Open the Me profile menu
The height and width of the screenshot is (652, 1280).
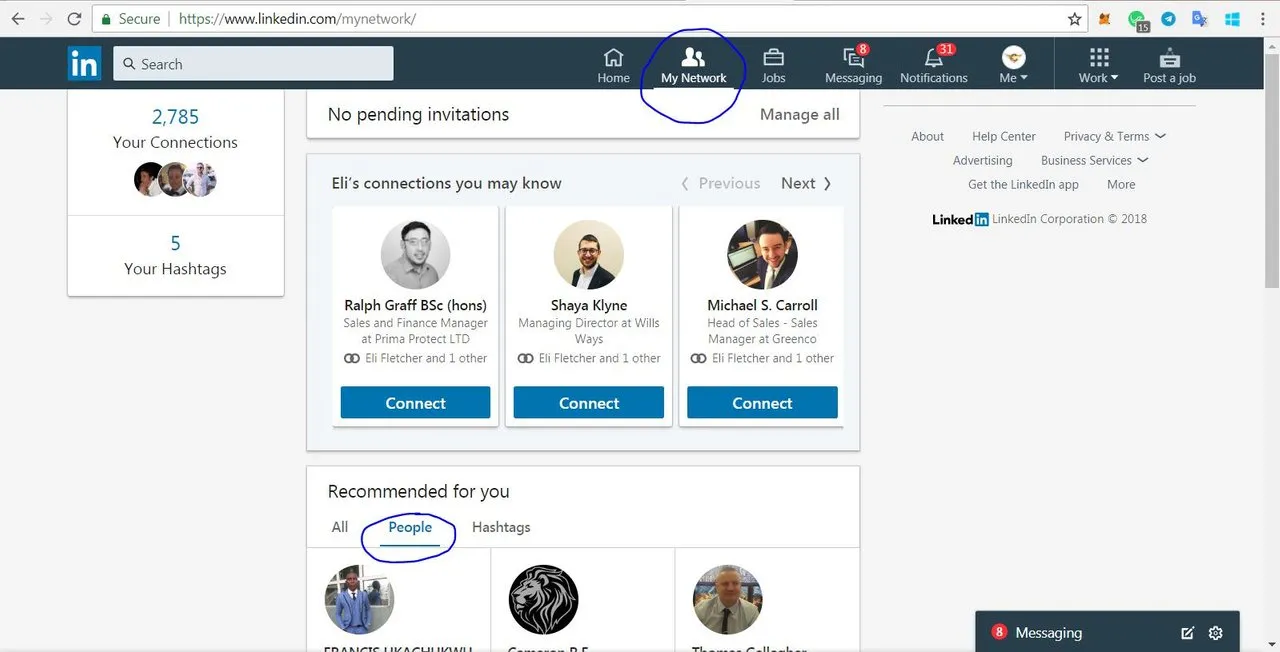click(x=1013, y=65)
